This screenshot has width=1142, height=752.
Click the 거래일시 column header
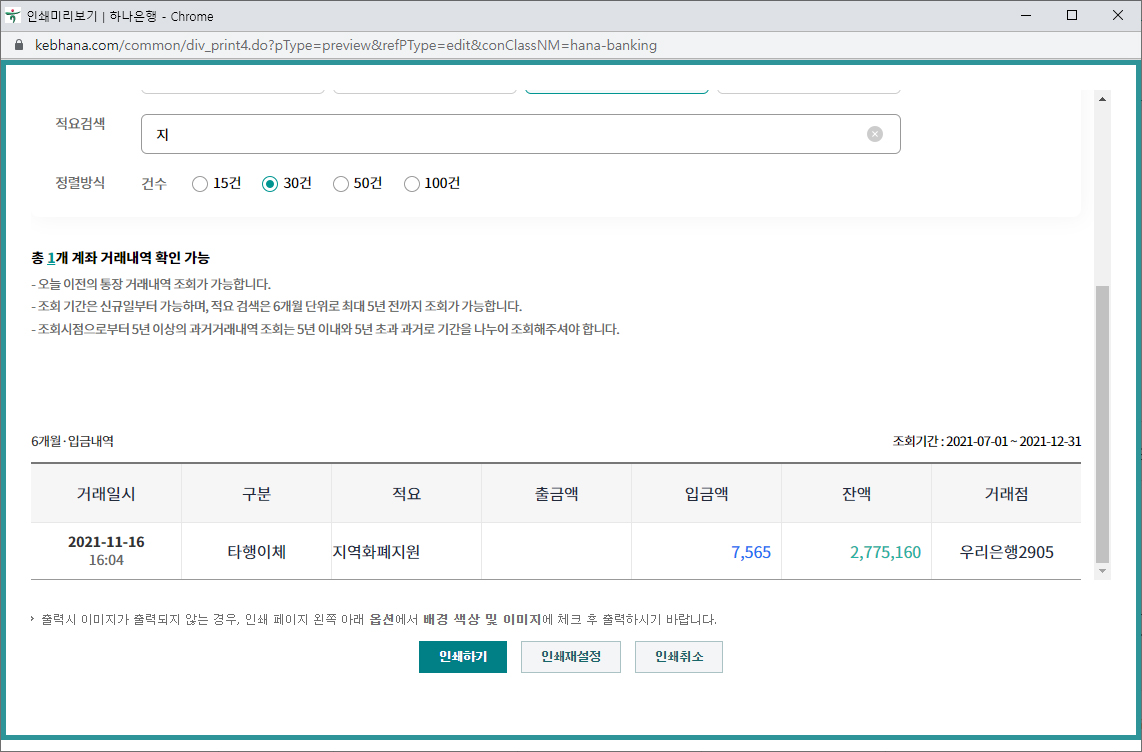pos(106,494)
